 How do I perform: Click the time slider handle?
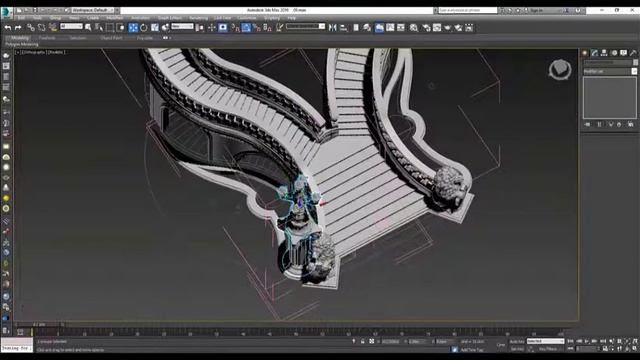coord(39,324)
